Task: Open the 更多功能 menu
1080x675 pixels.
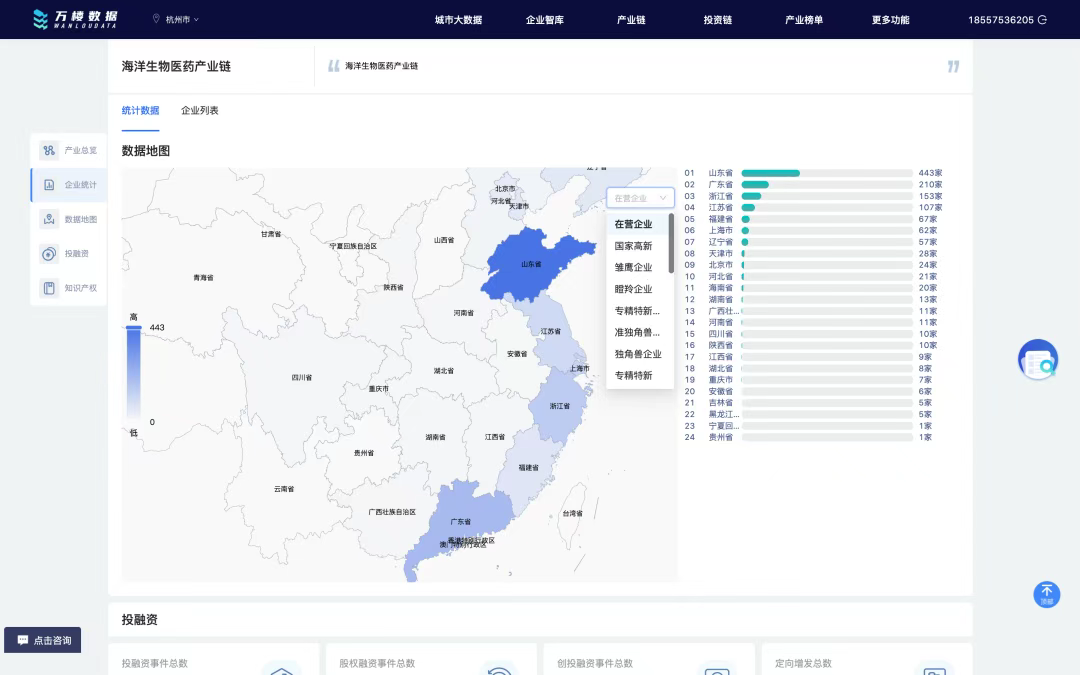Action: [891, 19]
